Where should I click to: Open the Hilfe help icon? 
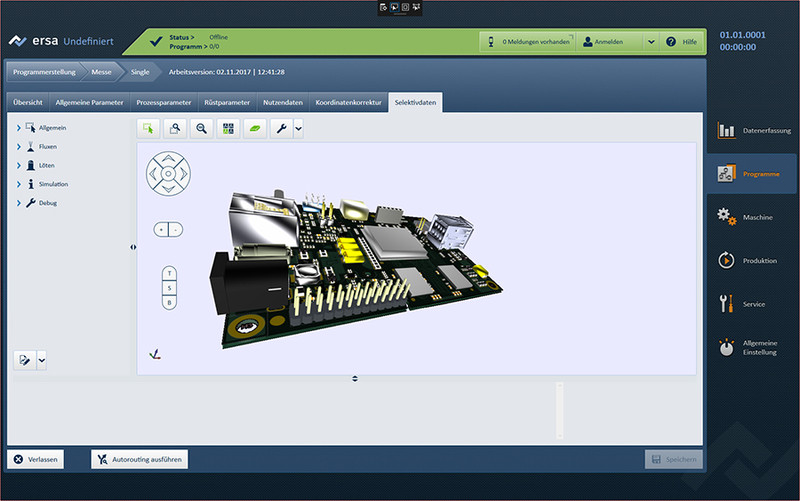[x=683, y=42]
